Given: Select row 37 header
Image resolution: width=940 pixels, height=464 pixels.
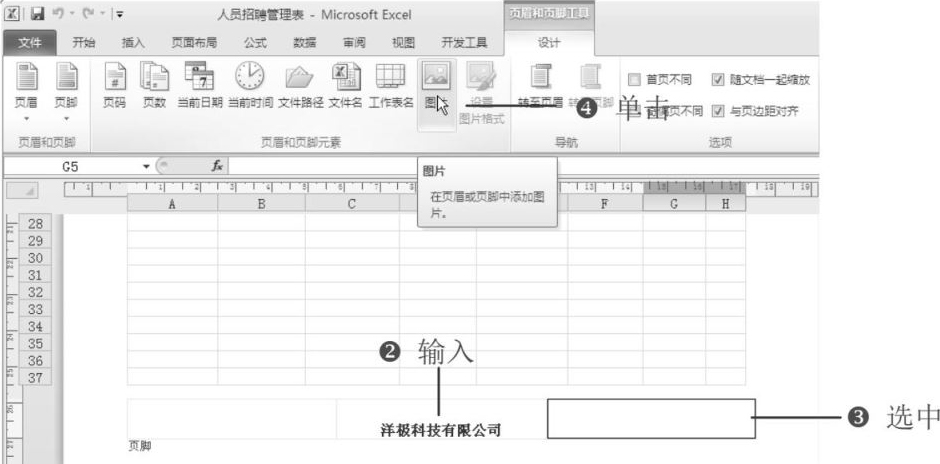Looking at the screenshot, I should coord(35,378).
